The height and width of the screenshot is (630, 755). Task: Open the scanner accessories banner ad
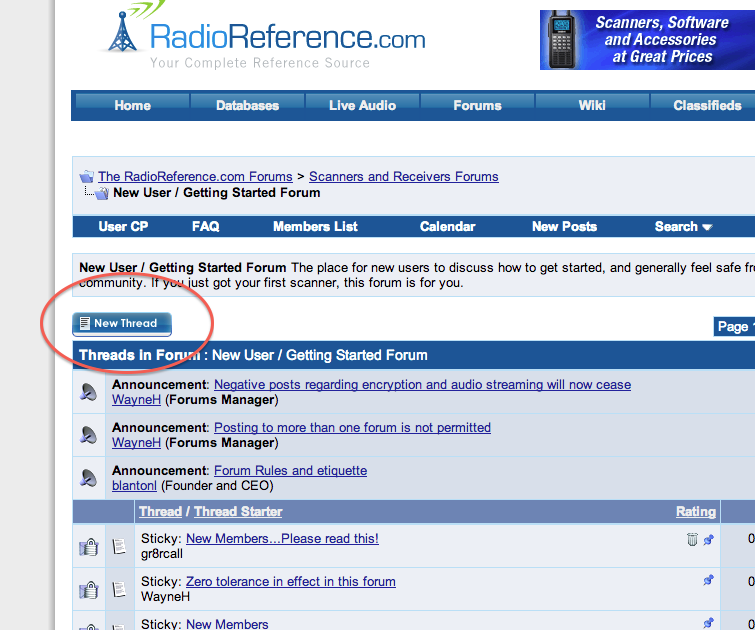pos(647,40)
